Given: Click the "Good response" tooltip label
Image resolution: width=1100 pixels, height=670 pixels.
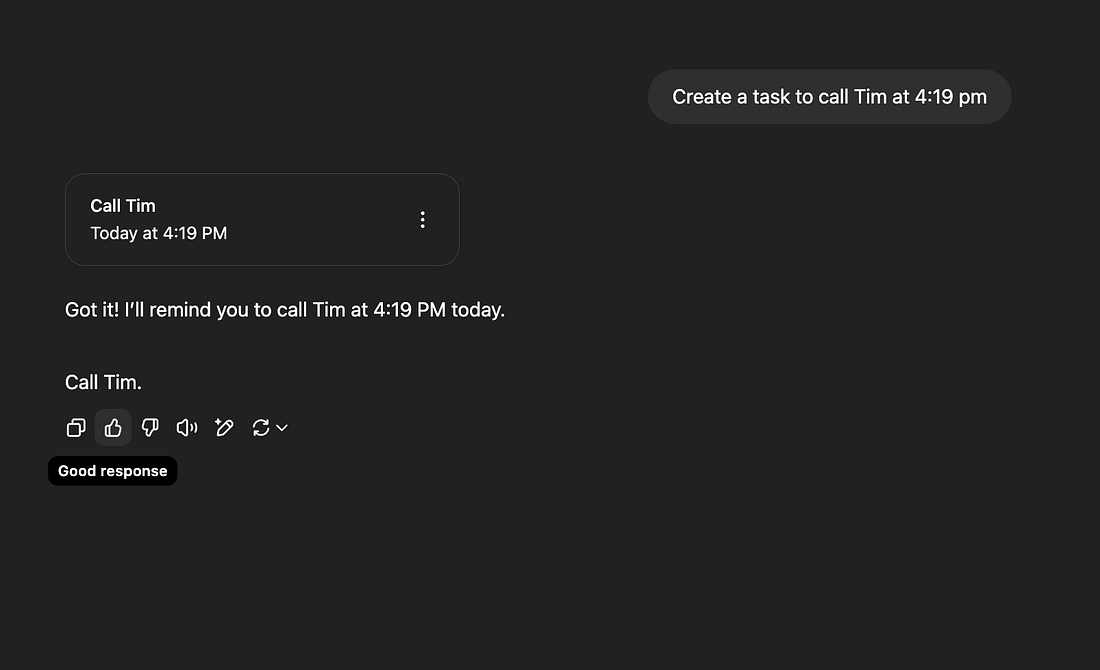Looking at the screenshot, I should point(113,471).
